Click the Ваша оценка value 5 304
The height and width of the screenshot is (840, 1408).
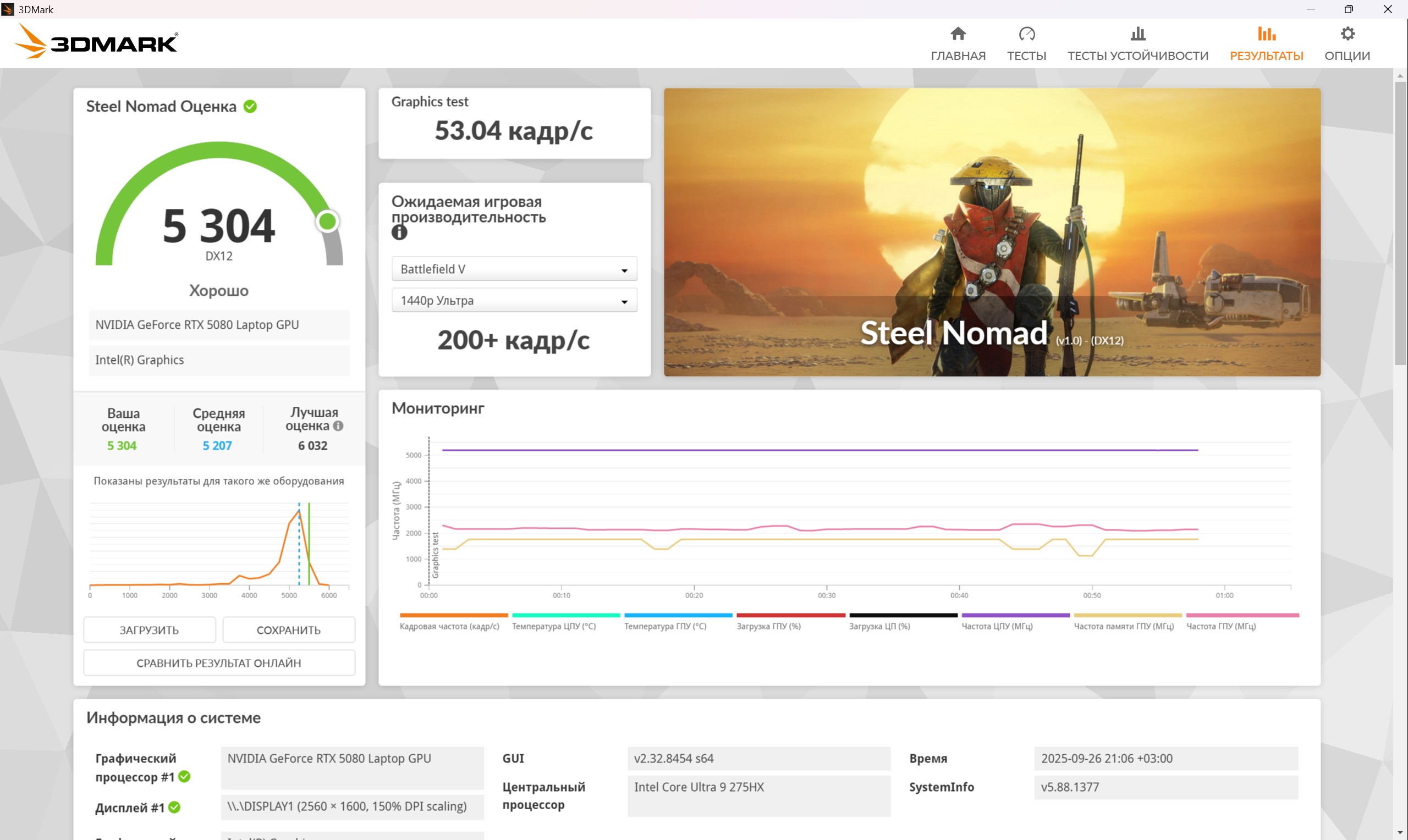[122, 445]
